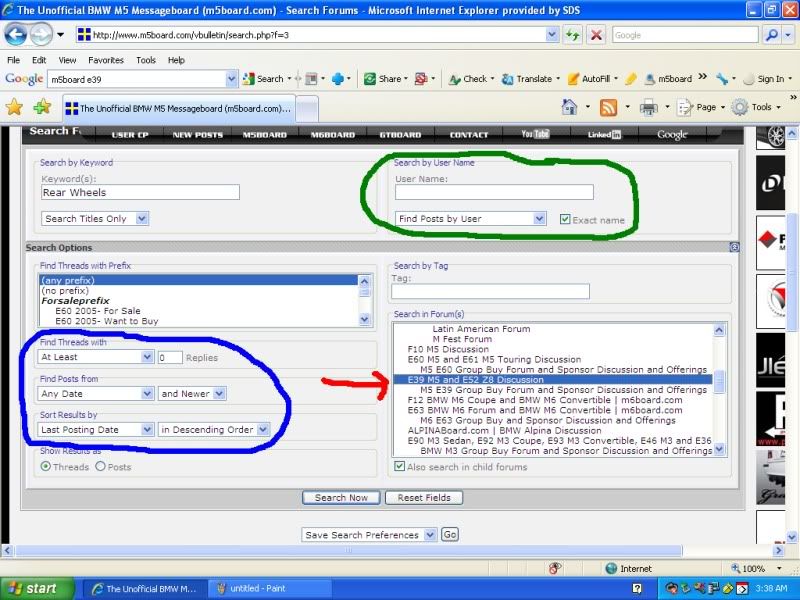Click the Print icon in command bar
The image size is (800, 600).
click(x=648, y=107)
